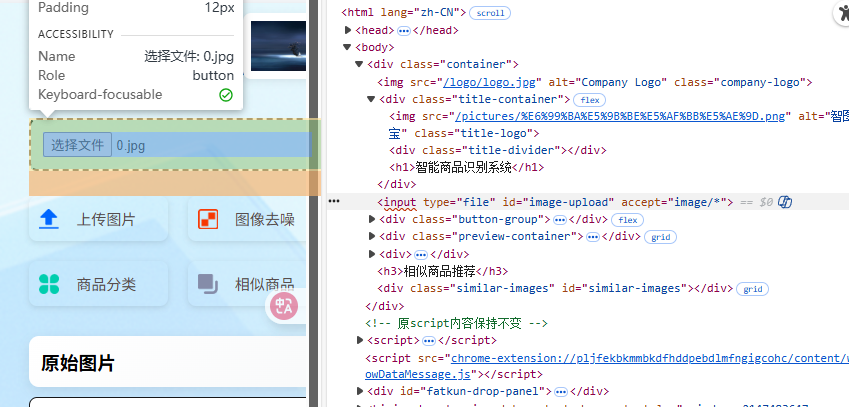Toggle the flex badge on title-container
Image resolution: width=849 pixels, height=407 pixels.
point(589,100)
